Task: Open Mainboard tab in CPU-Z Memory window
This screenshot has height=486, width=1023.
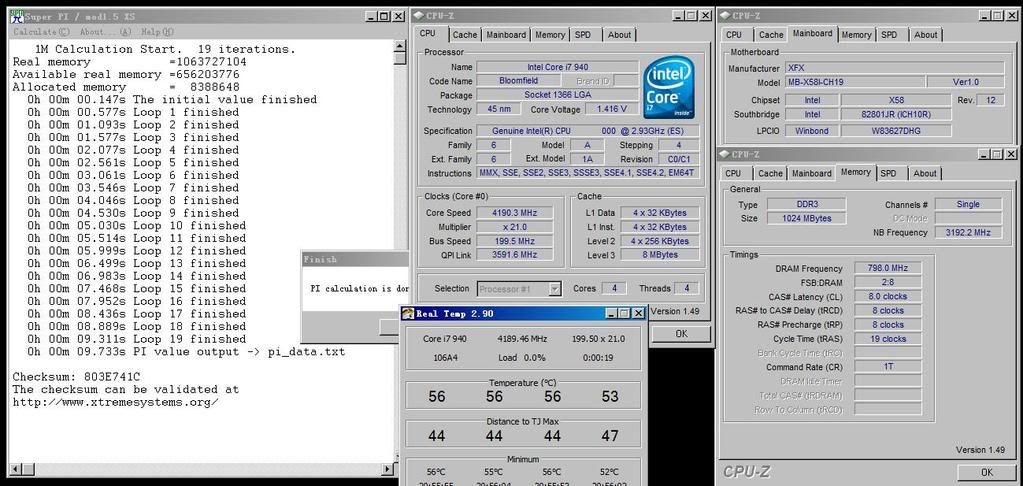Action: (x=812, y=174)
